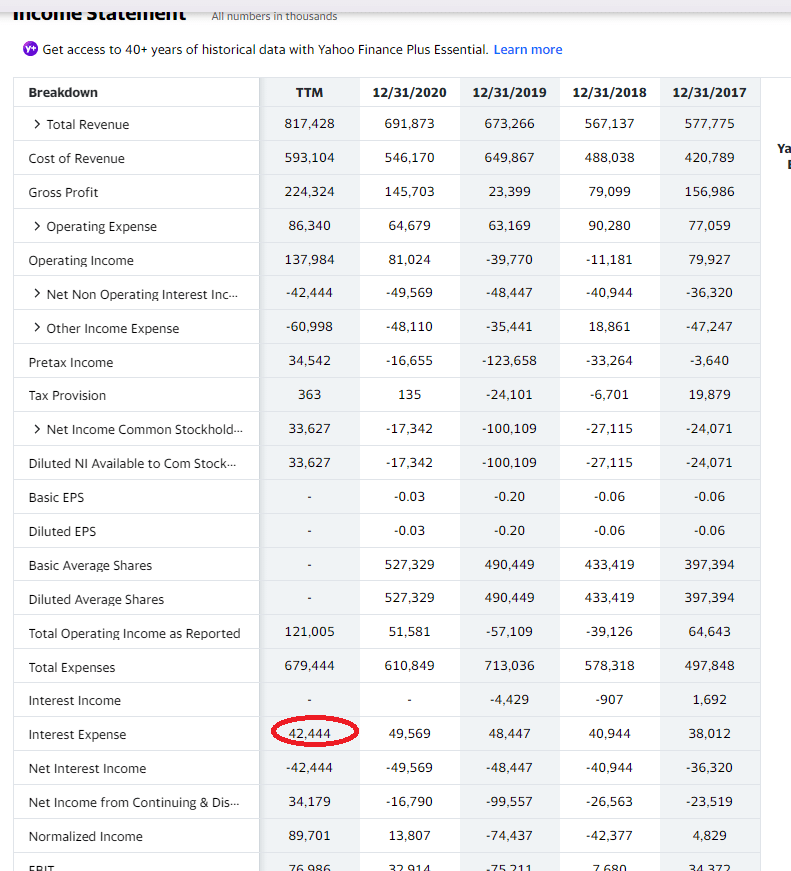The height and width of the screenshot is (871, 791).
Task: Expand Net Income Common Stockholders row
Action: tap(37, 430)
